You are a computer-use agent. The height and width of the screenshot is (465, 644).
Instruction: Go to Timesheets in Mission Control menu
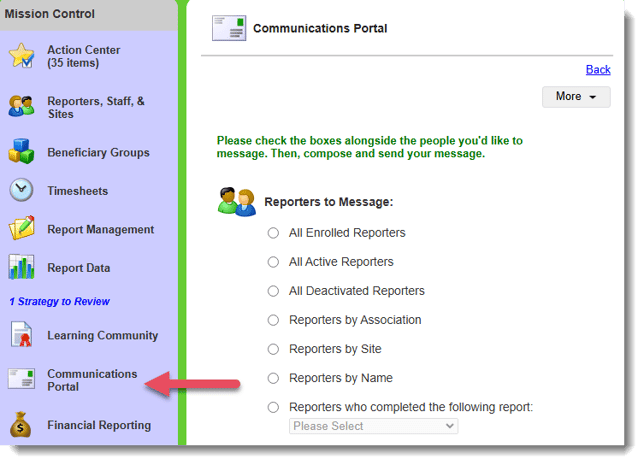pyautogui.click(x=77, y=191)
